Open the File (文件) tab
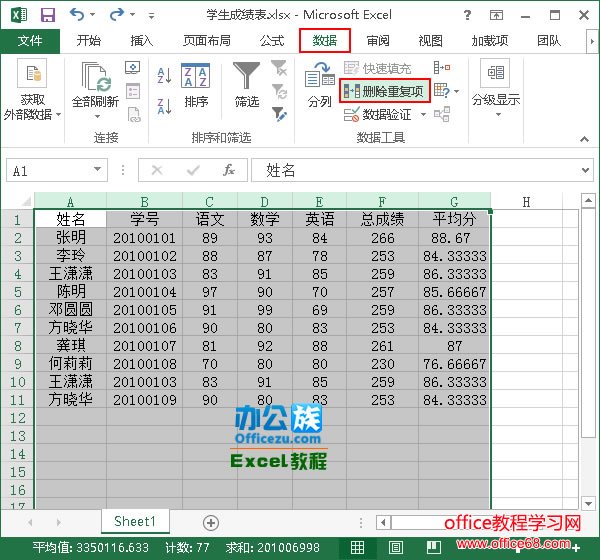Image resolution: width=600 pixels, height=560 pixels. pos(30,41)
